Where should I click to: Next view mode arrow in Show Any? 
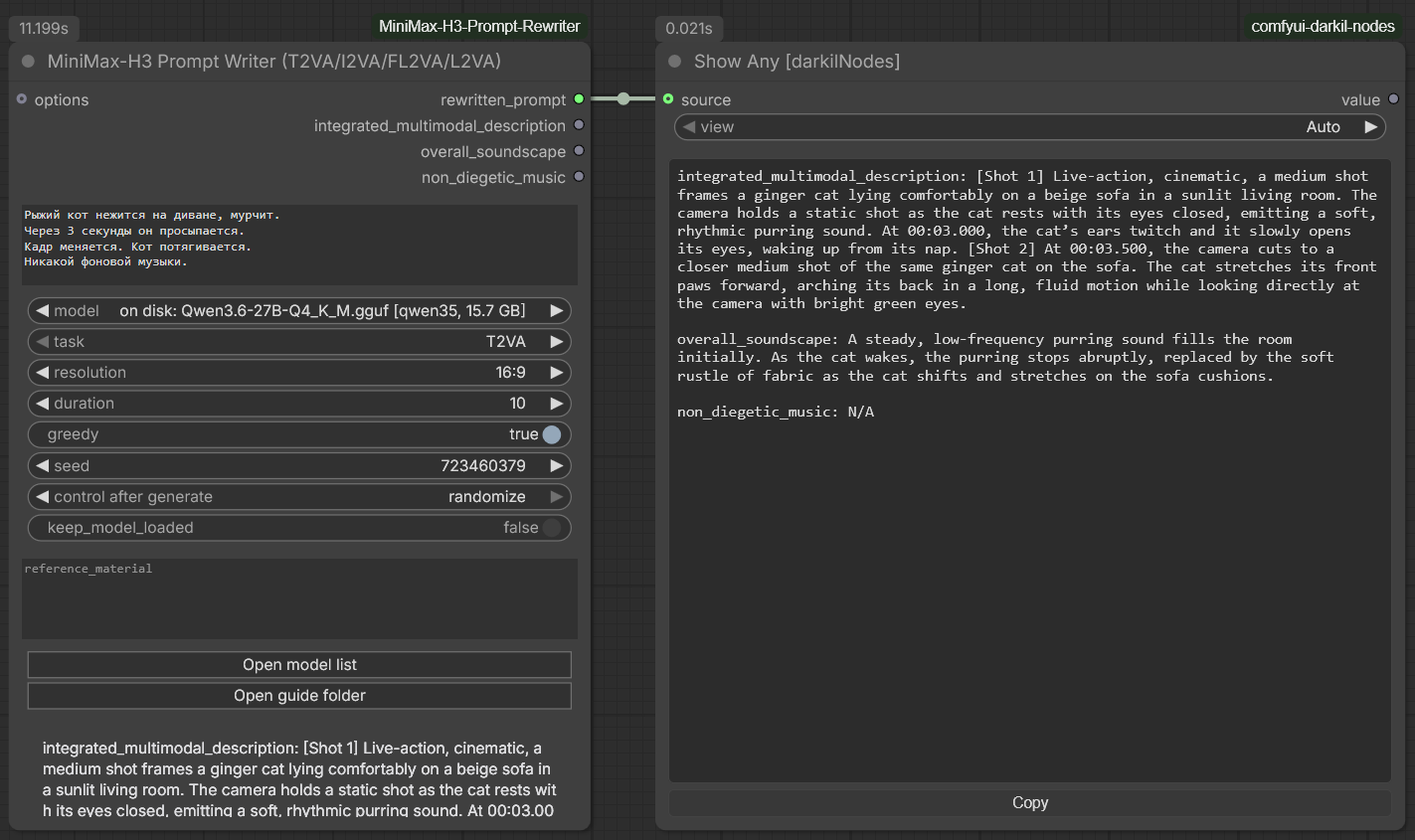point(1371,126)
